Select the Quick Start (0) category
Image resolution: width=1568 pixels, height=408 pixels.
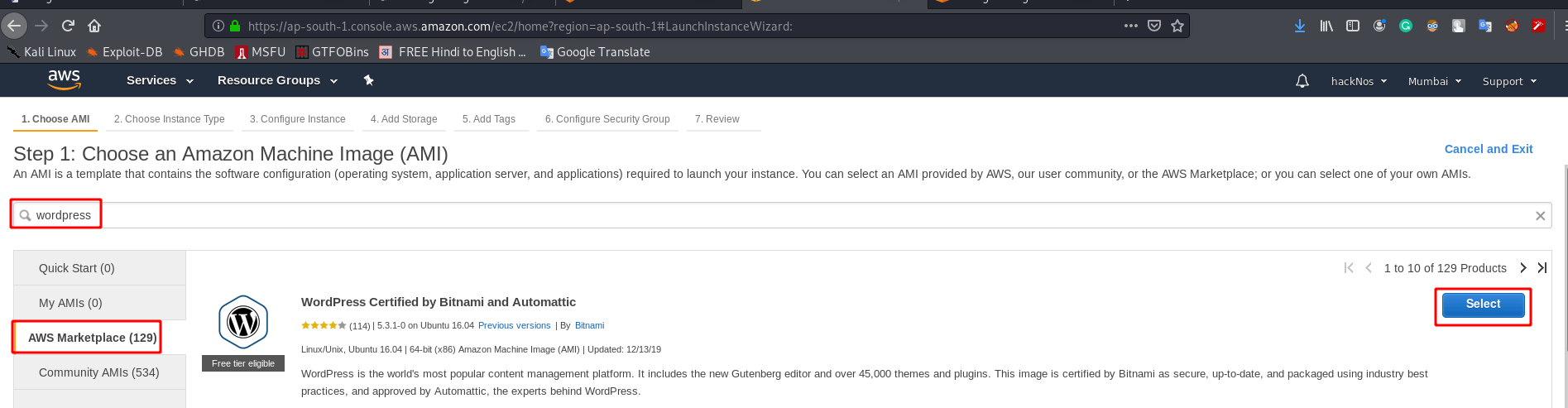click(100, 268)
